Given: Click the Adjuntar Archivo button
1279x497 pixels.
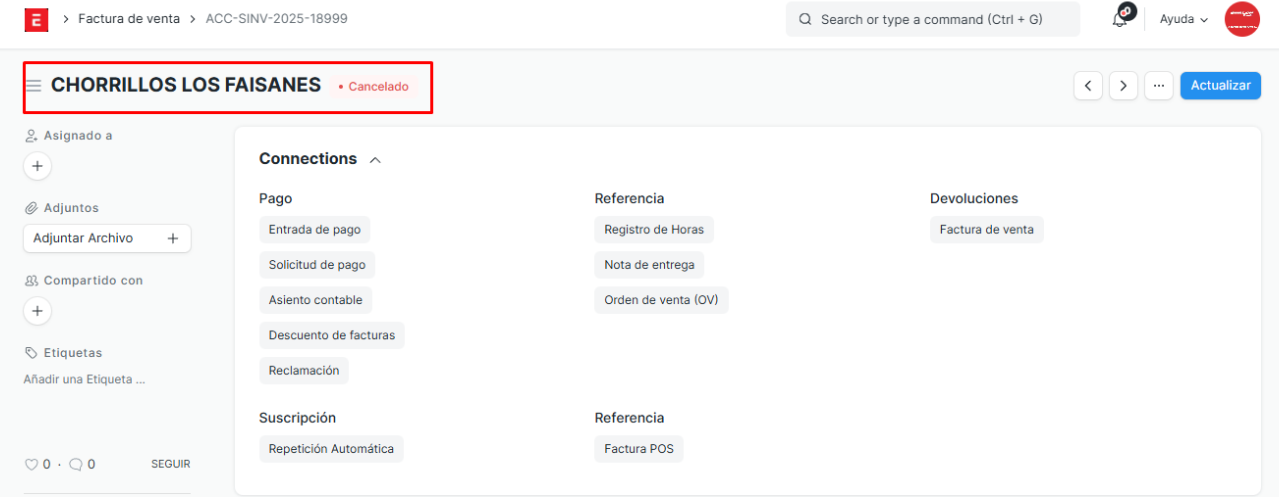Looking at the screenshot, I should 106,238.
